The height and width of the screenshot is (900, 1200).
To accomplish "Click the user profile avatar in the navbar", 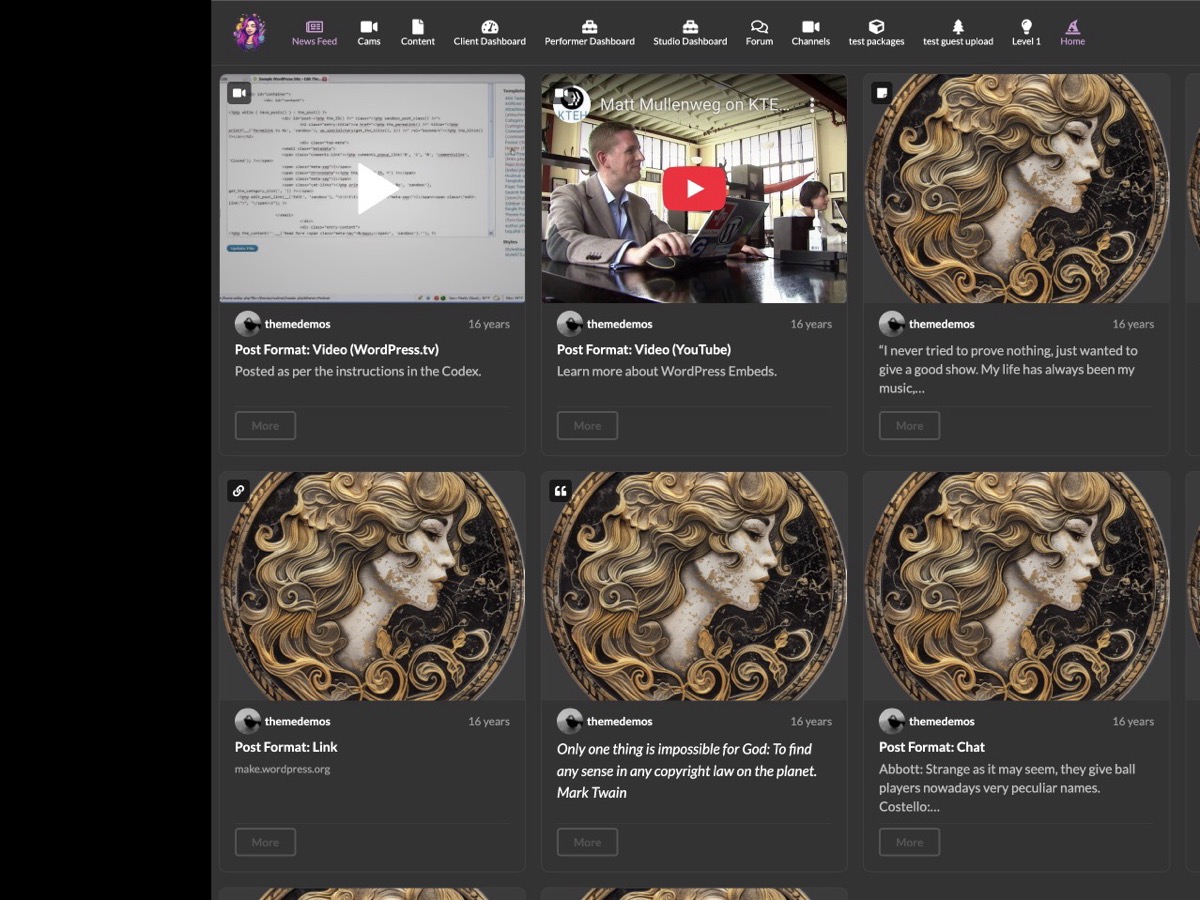I will (248, 31).
